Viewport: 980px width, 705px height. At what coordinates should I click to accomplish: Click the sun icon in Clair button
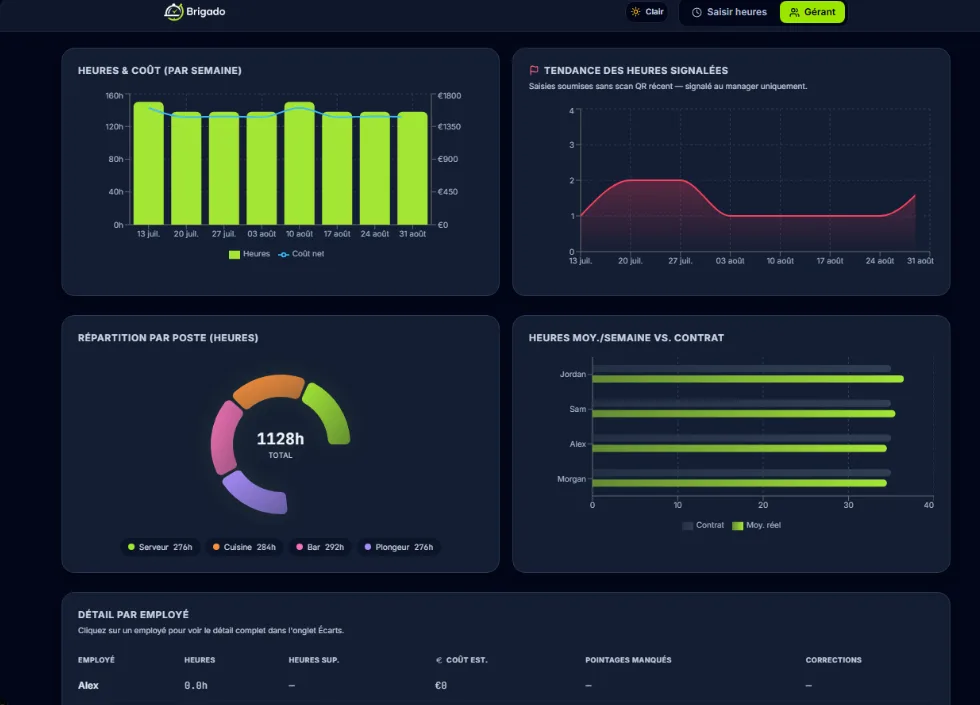[x=636, y=12]
